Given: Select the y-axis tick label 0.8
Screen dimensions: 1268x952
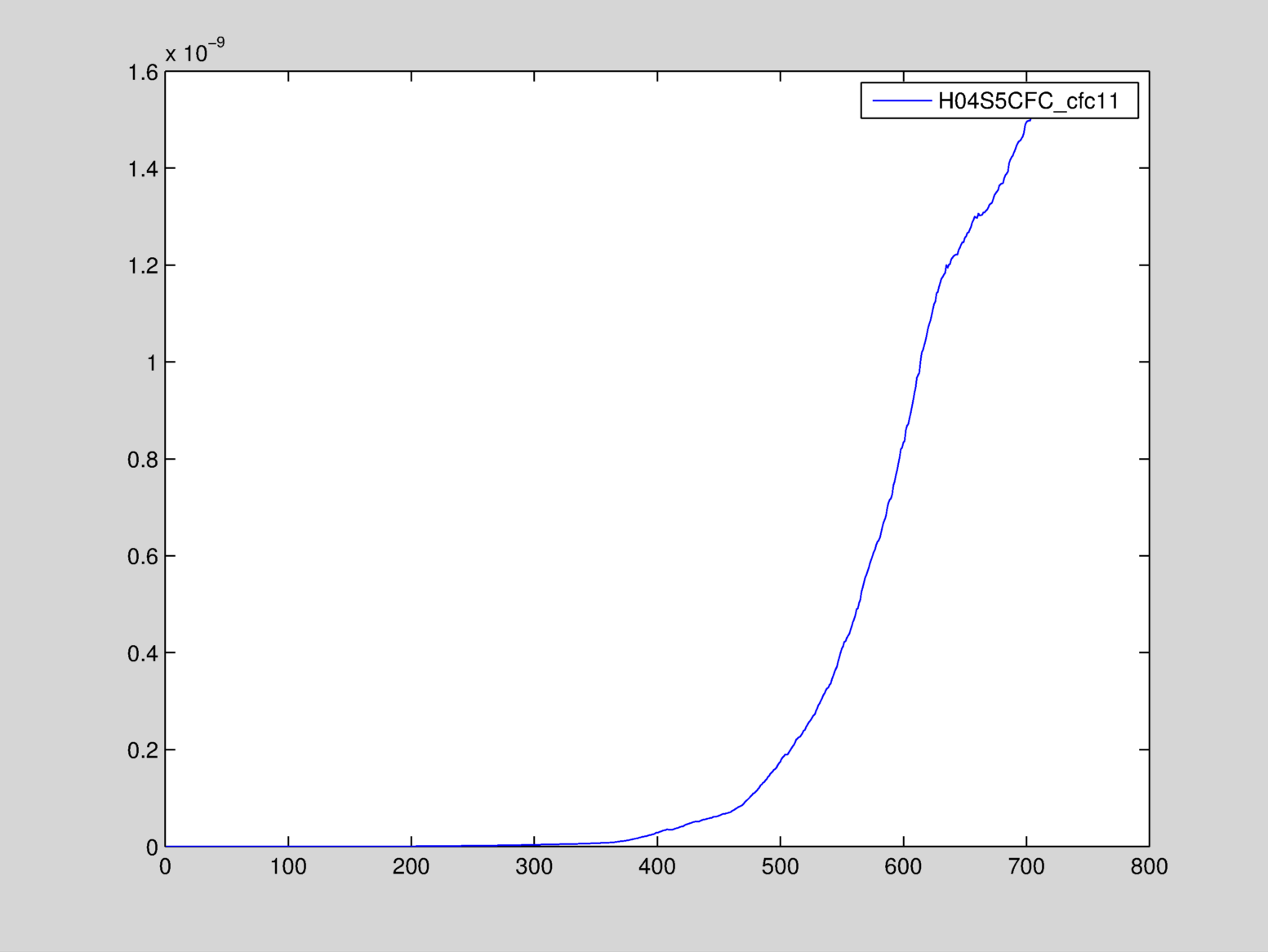Looking at the screenshot, I should (x=142, y=460).
